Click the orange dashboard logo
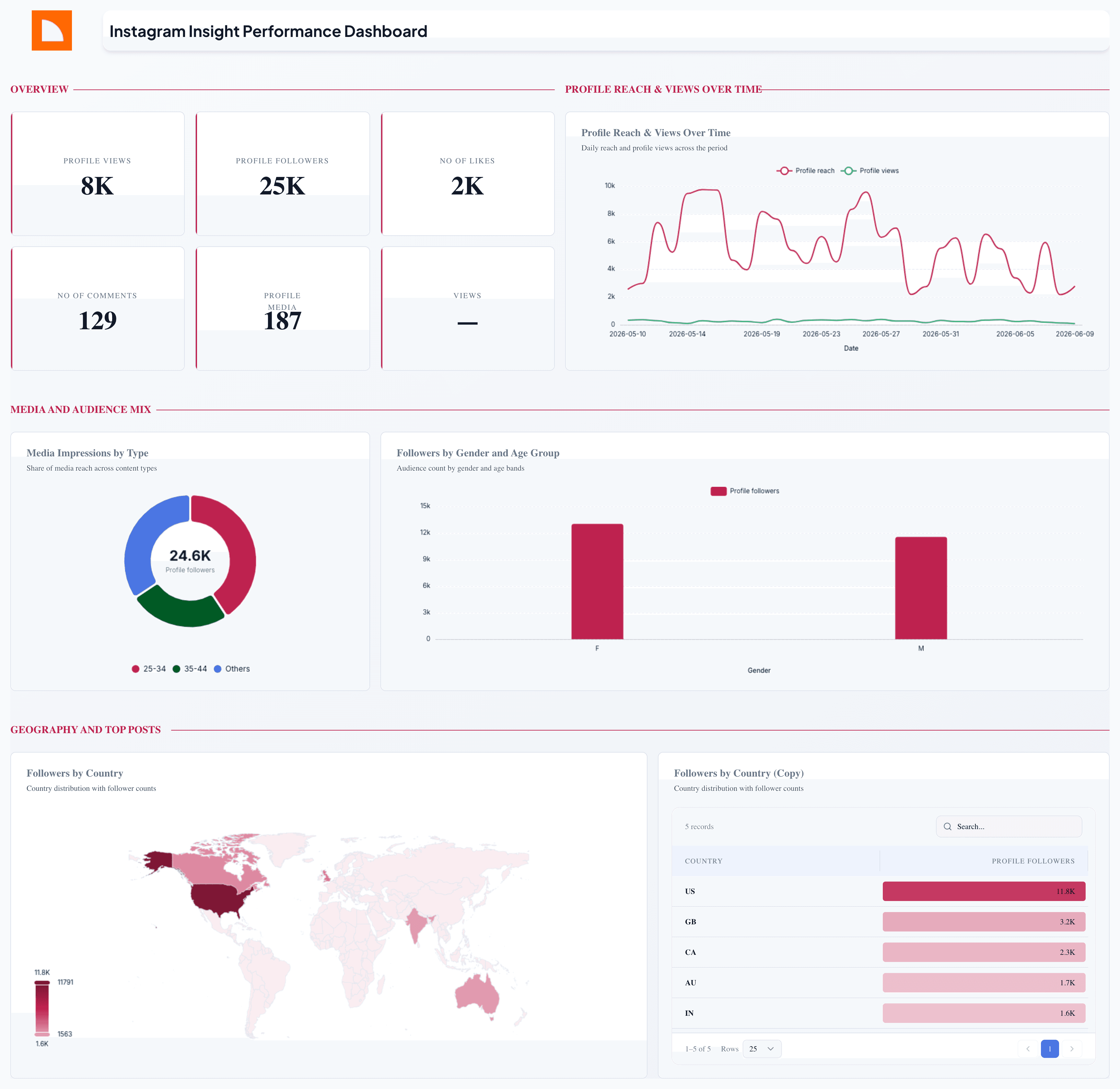The width and height of the screenshot is (1120, 1089). tap(52, 30)
